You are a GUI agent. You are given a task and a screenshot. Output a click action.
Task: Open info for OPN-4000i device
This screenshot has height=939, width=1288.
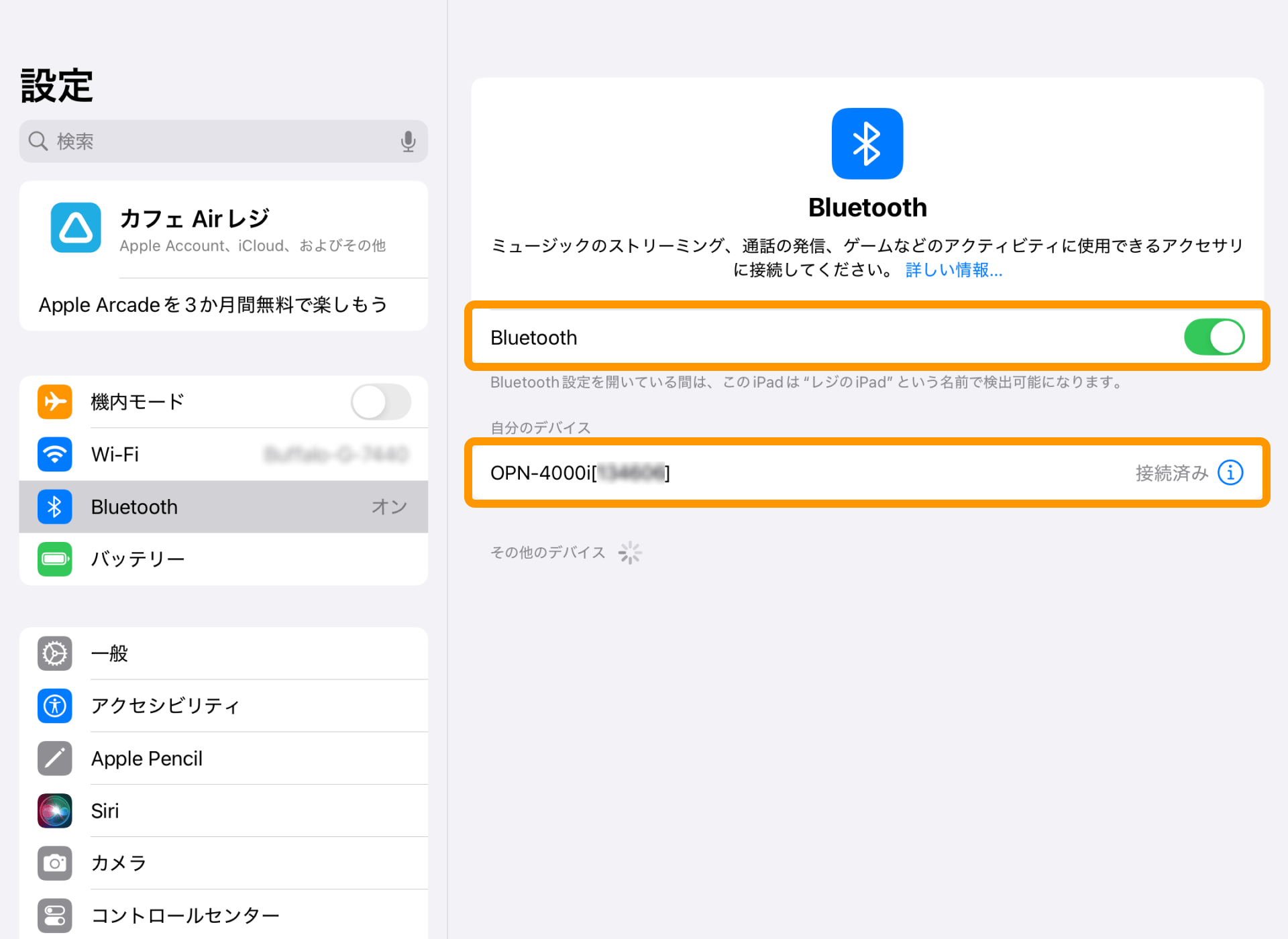pyautogui.click(x=1230, y=473)
